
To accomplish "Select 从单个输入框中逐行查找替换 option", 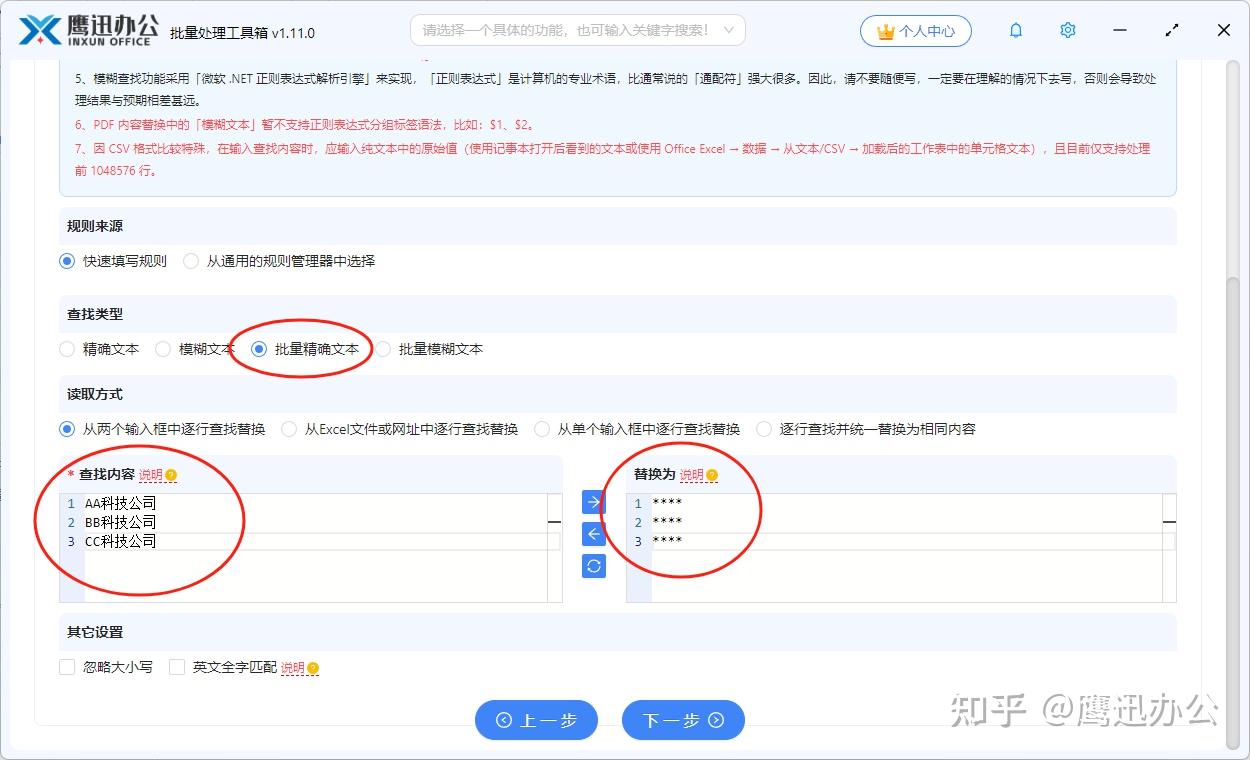I will (542, 429).
